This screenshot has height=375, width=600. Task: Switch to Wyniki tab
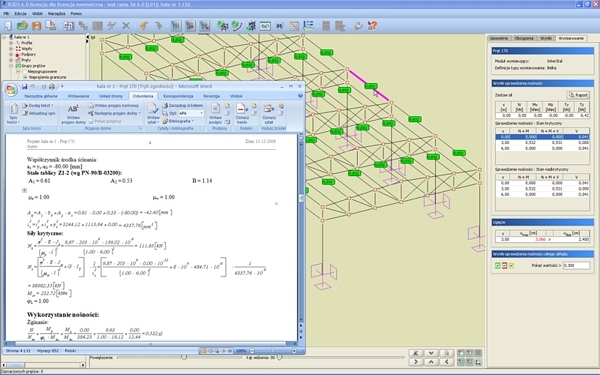tap(546, 38)
